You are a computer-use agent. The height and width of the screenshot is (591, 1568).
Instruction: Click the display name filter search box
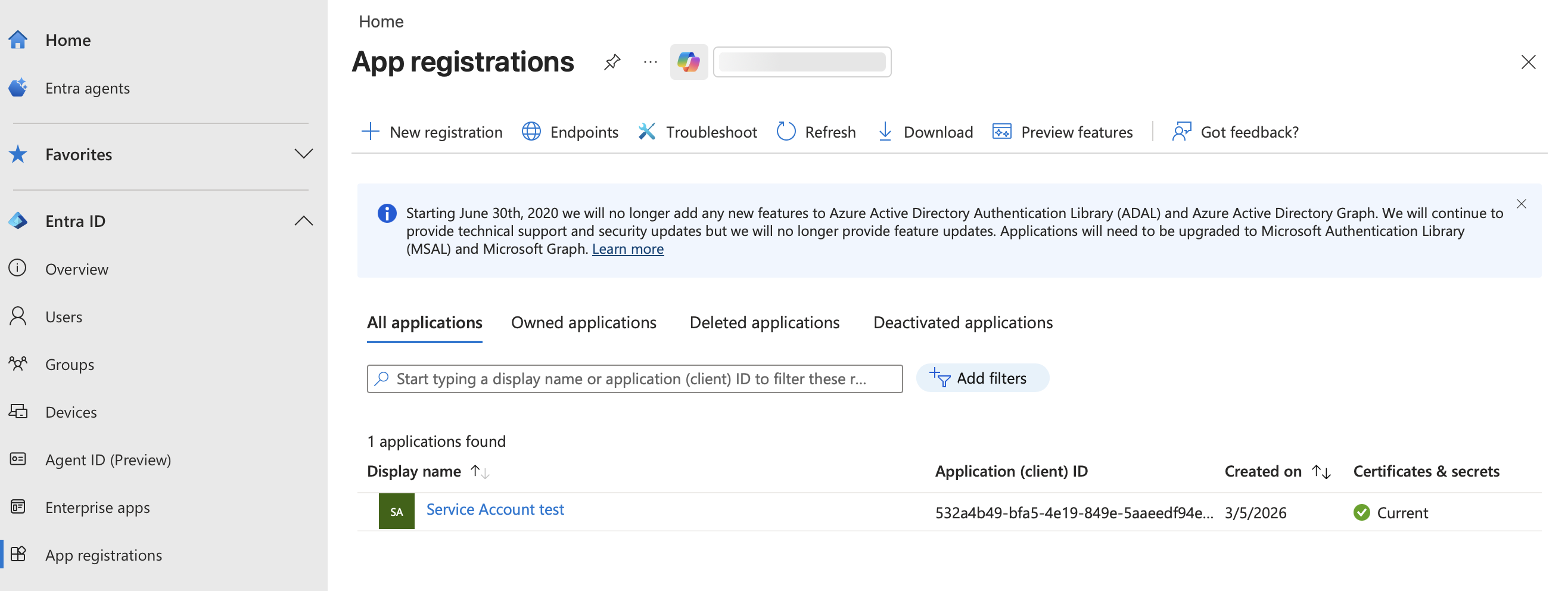click(x=634, y=378)
